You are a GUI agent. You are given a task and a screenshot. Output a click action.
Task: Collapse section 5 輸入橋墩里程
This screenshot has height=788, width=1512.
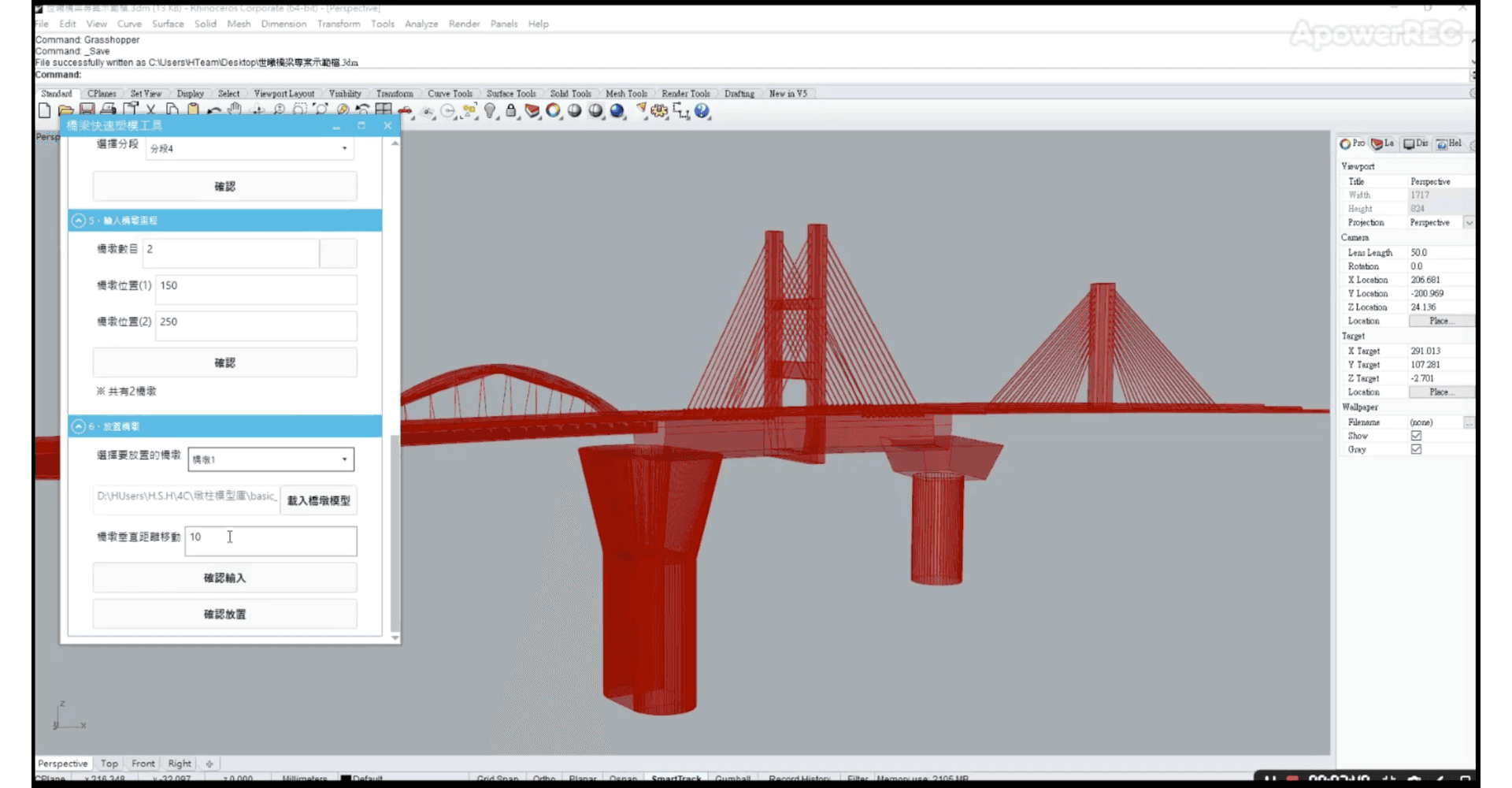click(78, 221)
